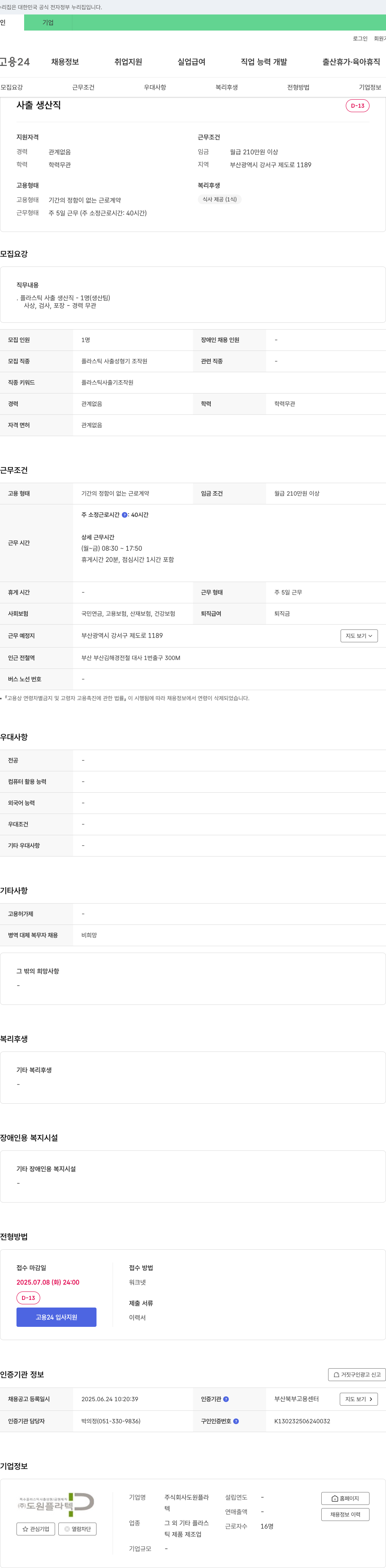Select the industry 그 외 기타 플라스틱 제품 제조업
This screenshot has width=386, height=1568.
click(187, 1529)
